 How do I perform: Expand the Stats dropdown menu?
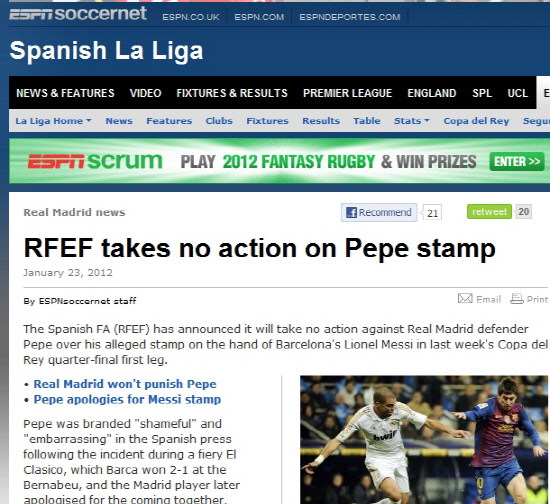pos(411,121)
